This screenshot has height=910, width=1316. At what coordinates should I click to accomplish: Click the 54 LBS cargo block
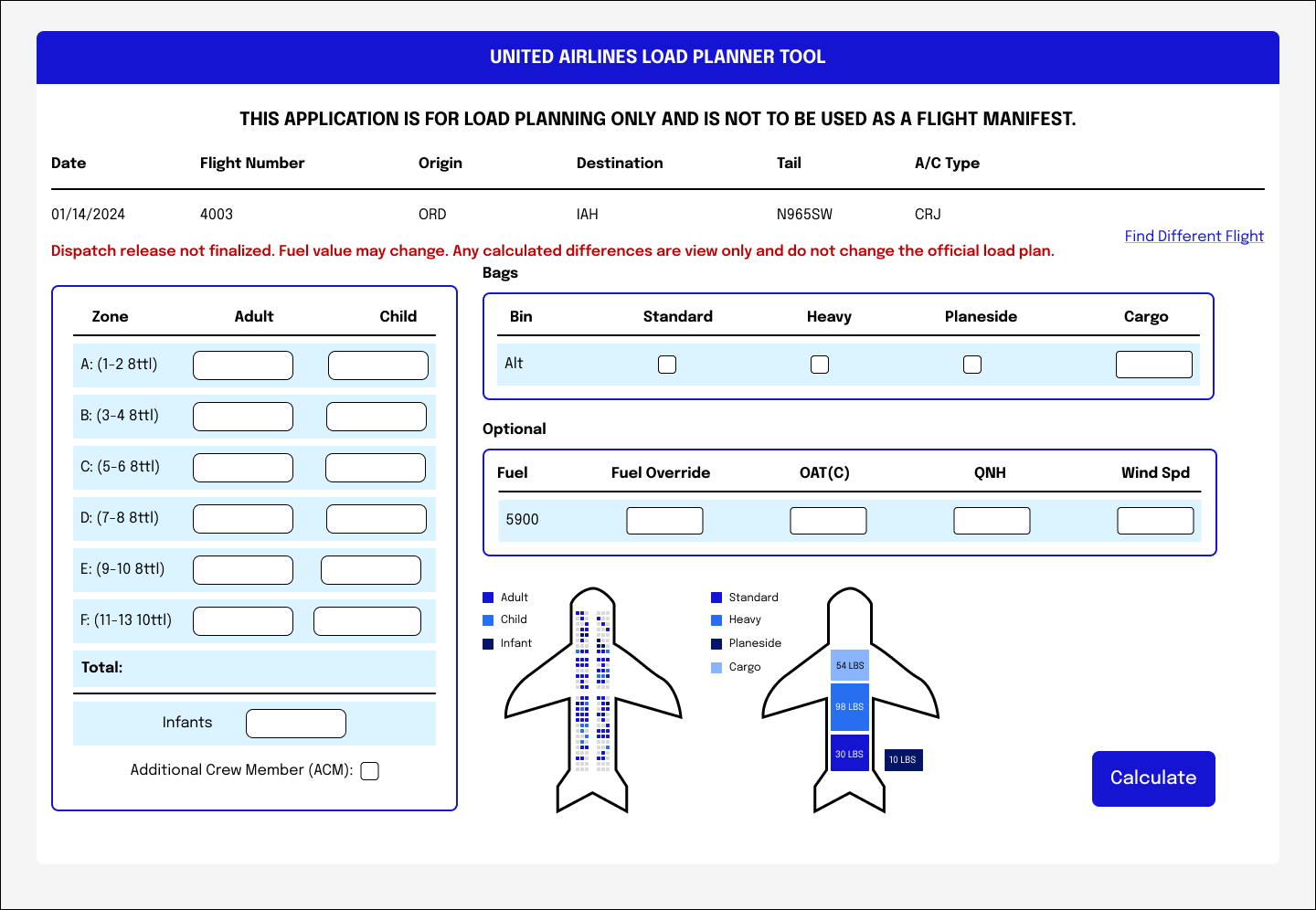[850, 665]
